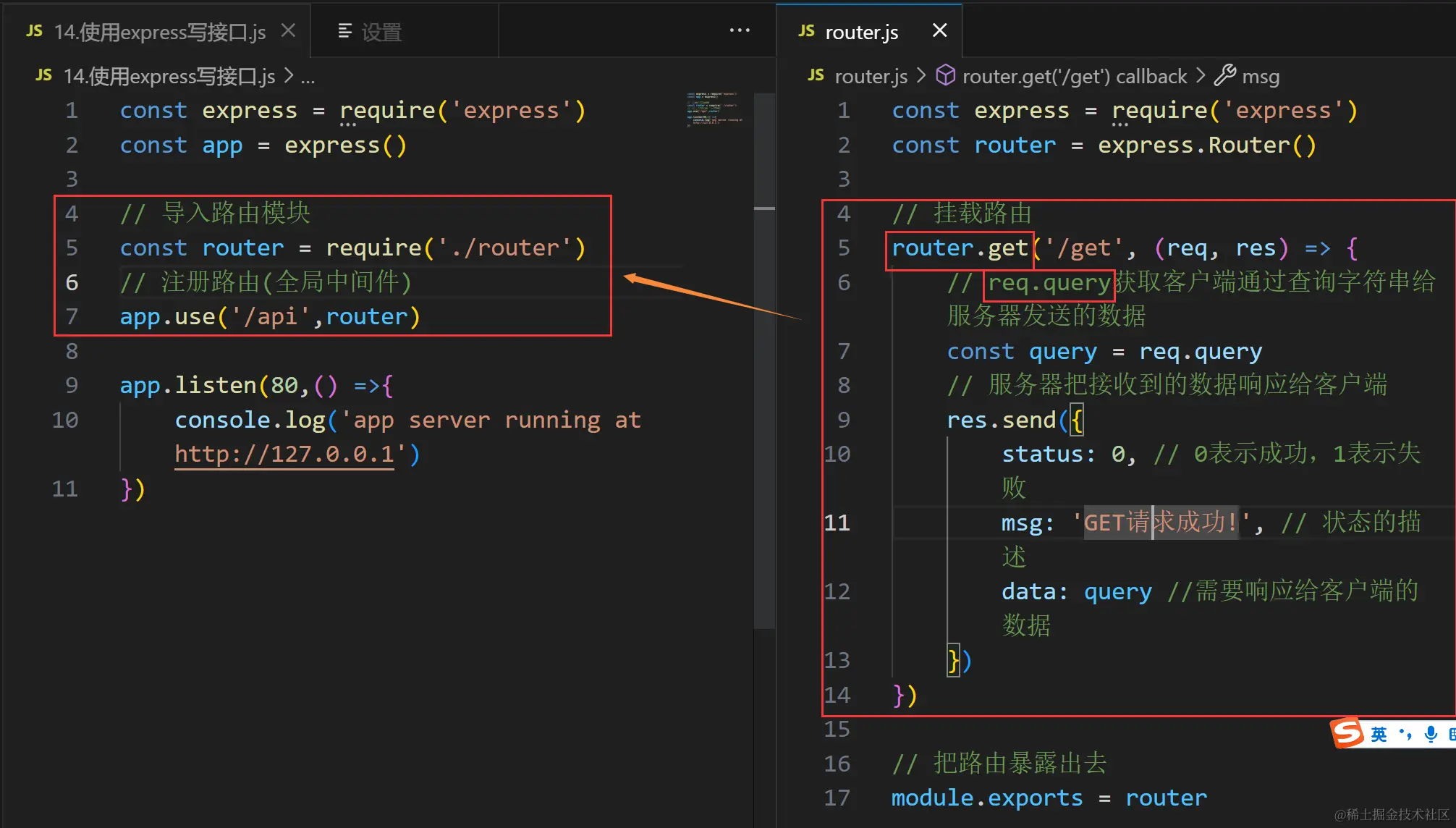Expand the router.js breadcrumb dropdown
The width and height of the screenshot is (1456, 828).
[x=871, y=76]
